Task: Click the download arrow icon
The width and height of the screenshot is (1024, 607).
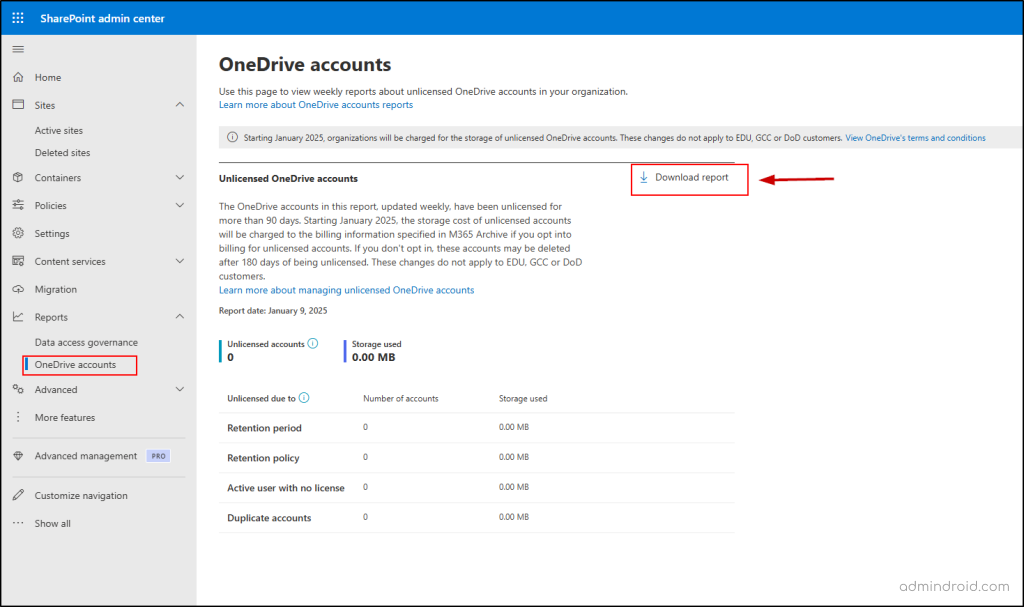Action: [644, 177]
